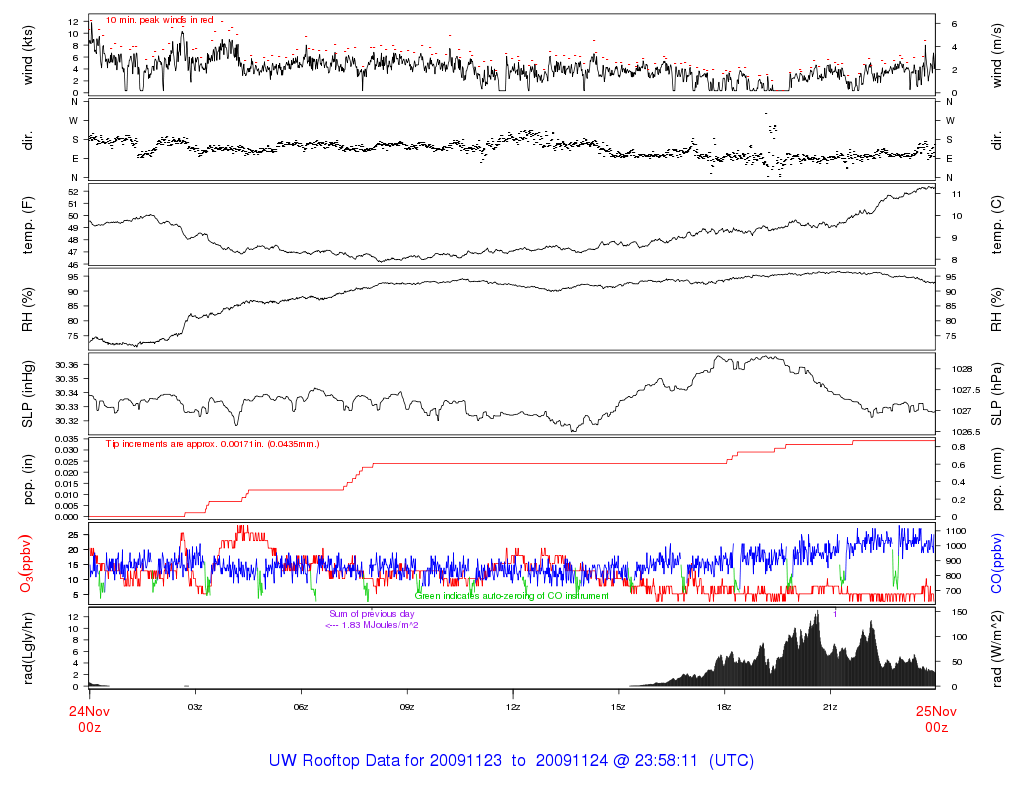The width and height of the screenshot is (1024, 800).
Task: Click the 'temp. (C)' axis label
Action: point(996,225)
